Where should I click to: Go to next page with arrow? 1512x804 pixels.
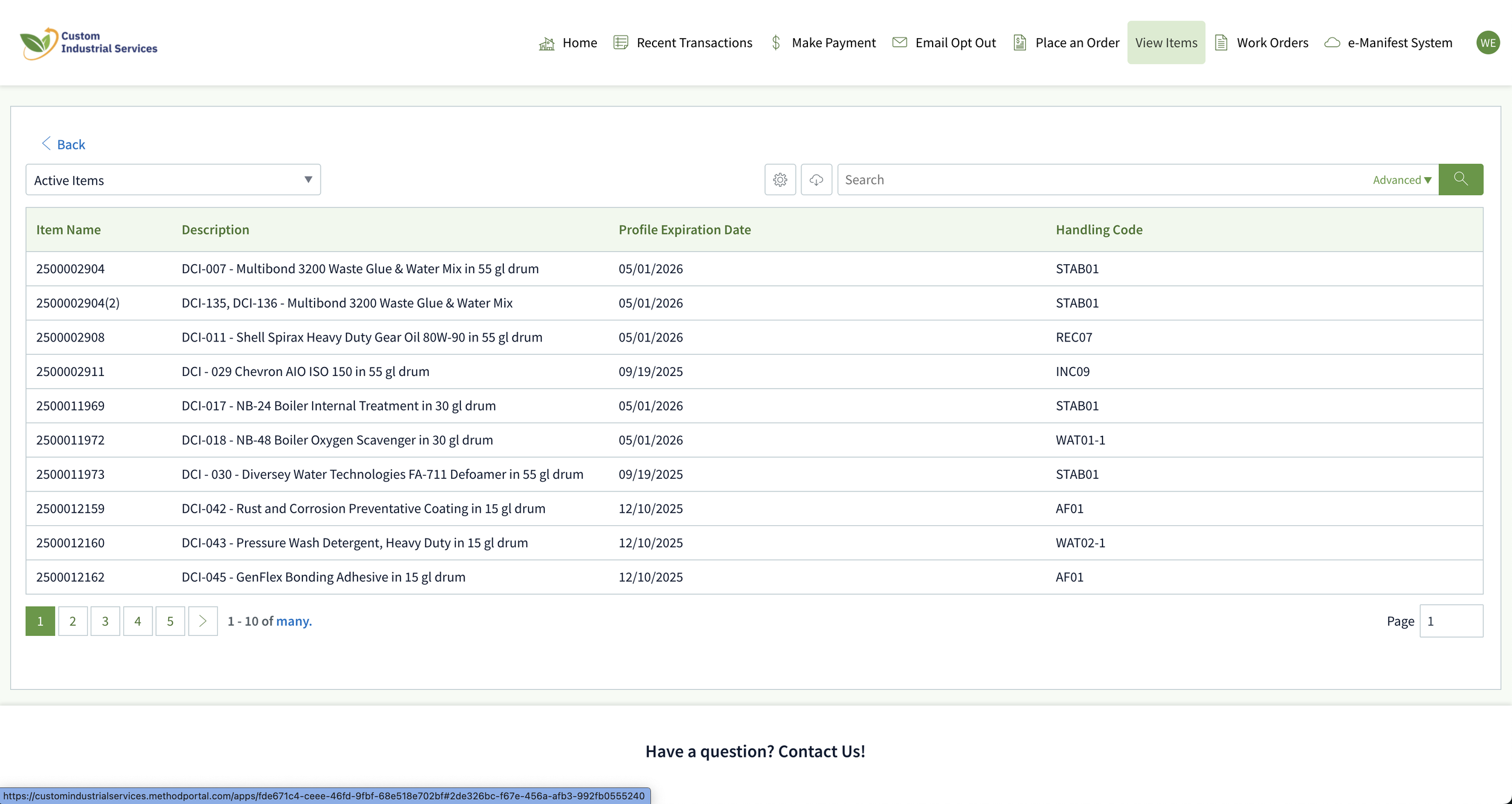pos(203,621)
